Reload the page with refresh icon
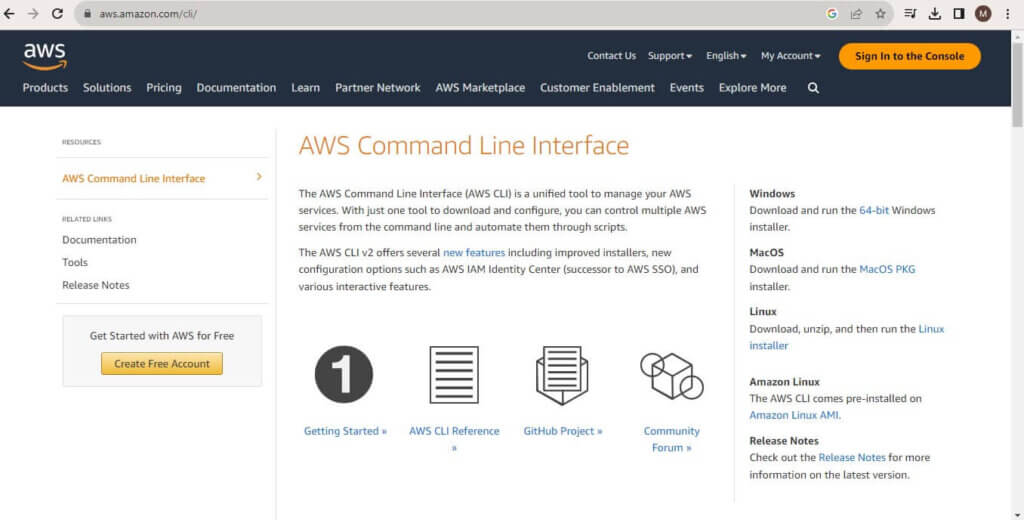This screenshot has width=1024, height=520. (x=57, y=14)
